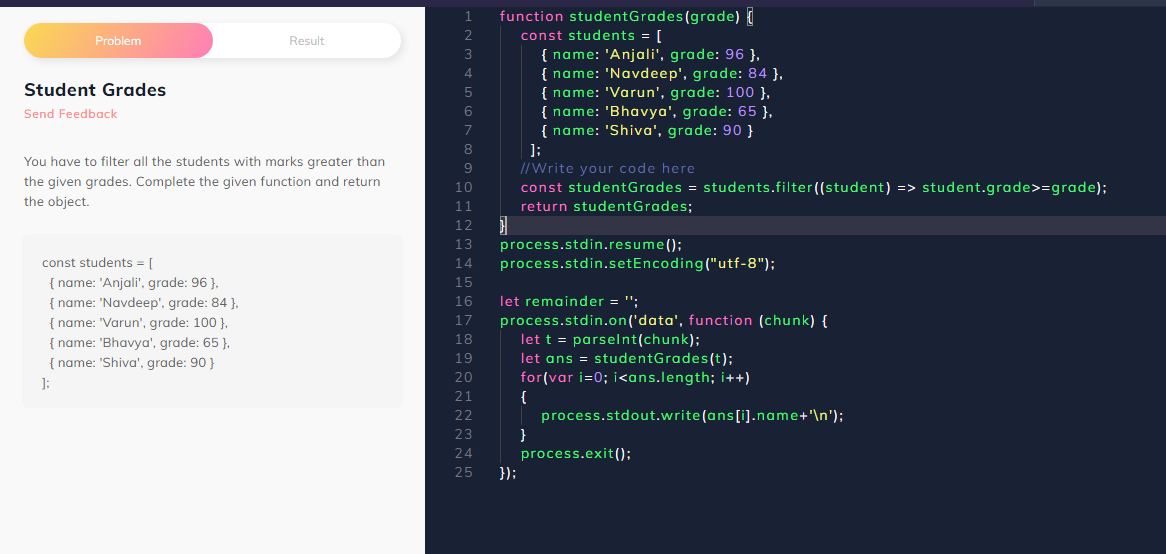Click line number 12 in gutter

(x=463, y=225)
